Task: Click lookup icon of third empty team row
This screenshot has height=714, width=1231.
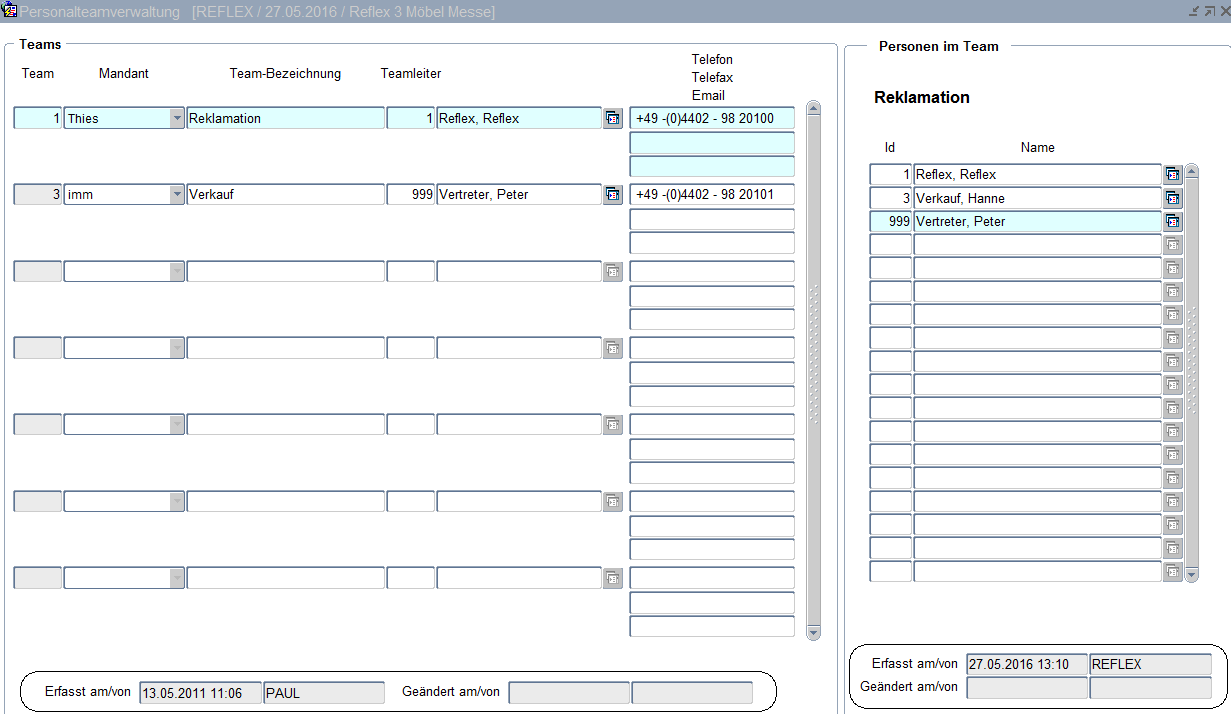Action: (612, 425)
